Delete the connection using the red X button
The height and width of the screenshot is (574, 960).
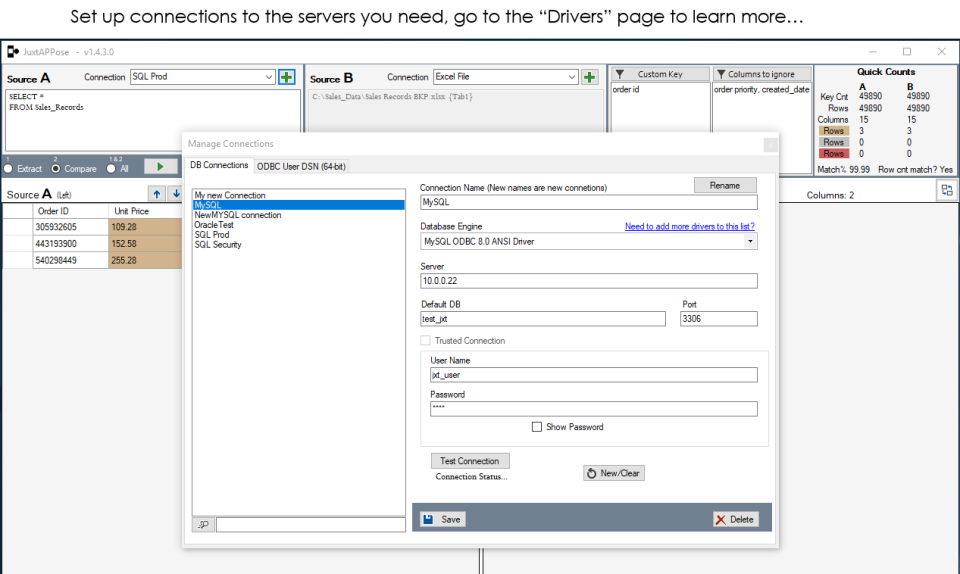click(x=735, y=519)
